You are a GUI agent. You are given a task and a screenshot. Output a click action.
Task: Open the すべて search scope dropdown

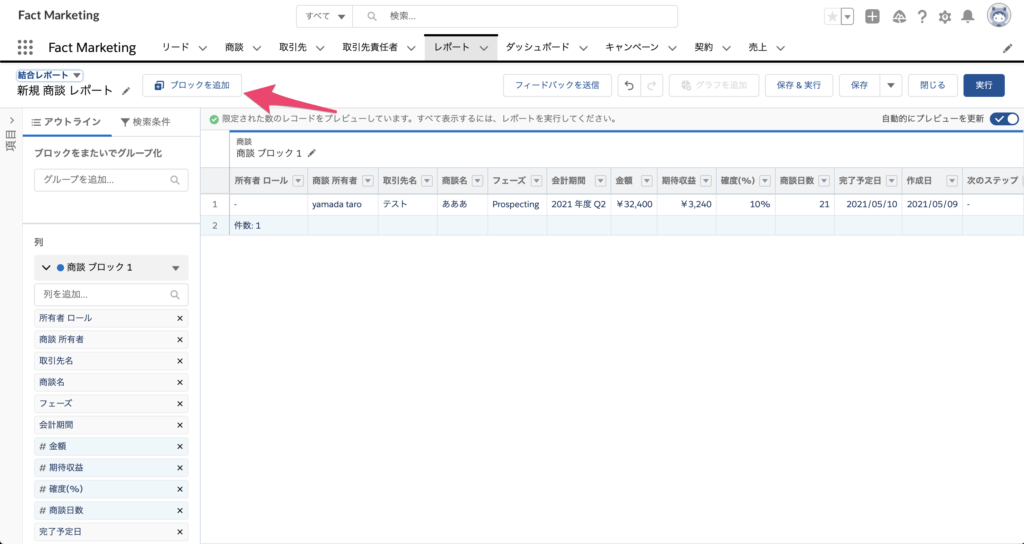[325, 16]
